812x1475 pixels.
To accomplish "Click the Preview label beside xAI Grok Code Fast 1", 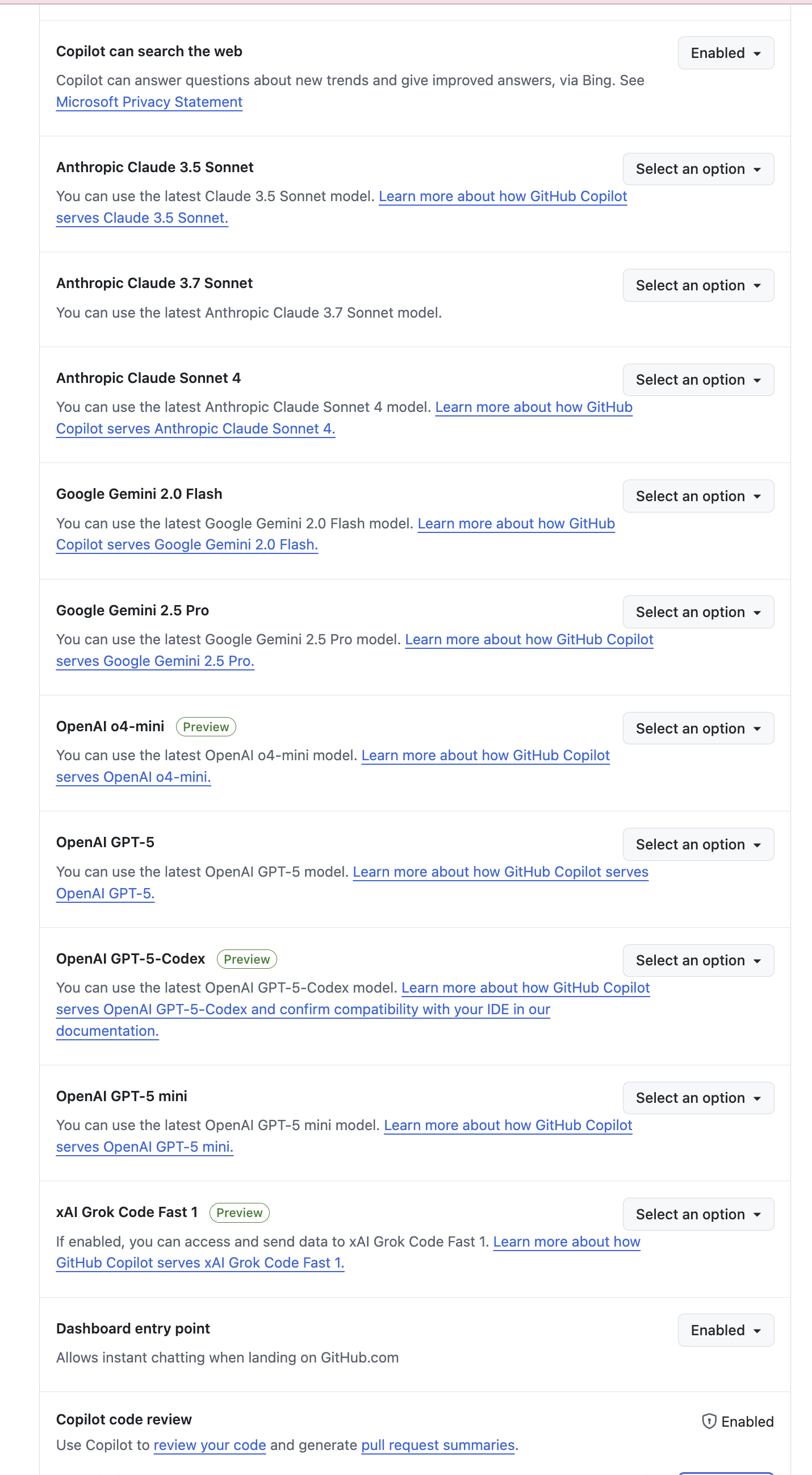I will [239, 1212].
